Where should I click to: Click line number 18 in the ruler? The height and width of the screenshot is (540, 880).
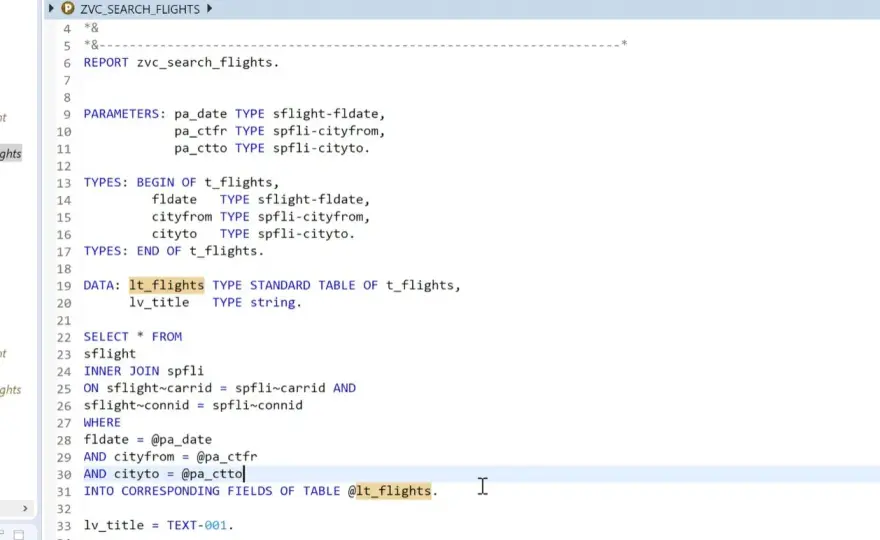click(x=64, y=269)
